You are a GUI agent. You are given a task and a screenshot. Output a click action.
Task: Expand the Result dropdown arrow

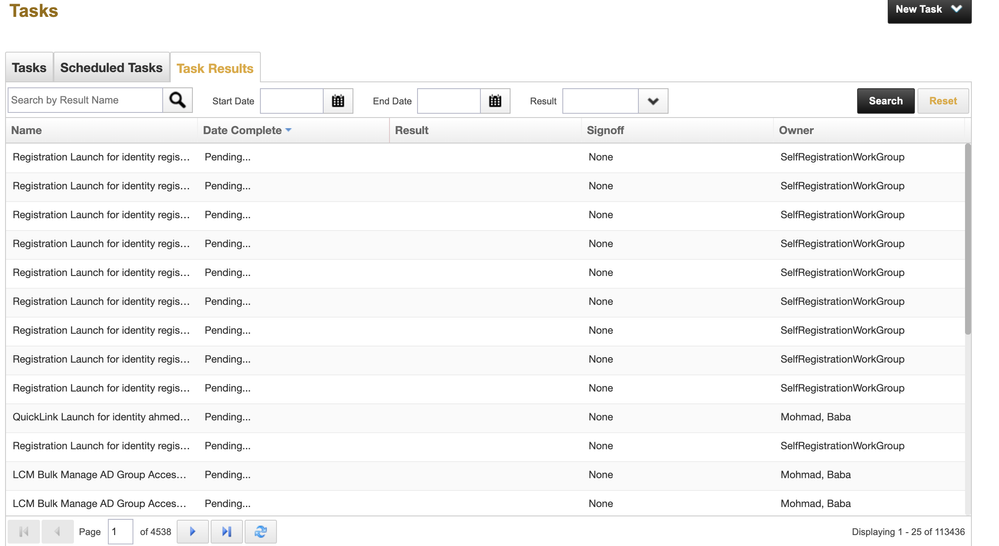point(653,101)
